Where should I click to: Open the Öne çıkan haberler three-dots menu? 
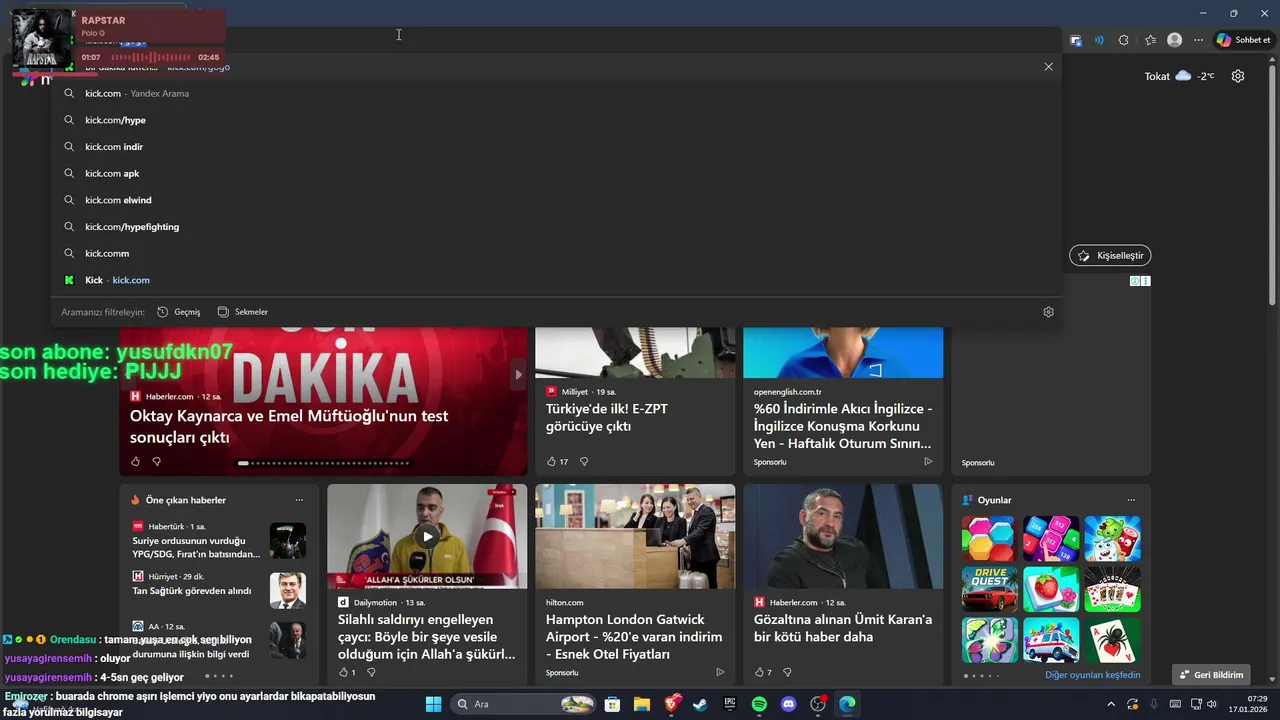click(299, 500)
